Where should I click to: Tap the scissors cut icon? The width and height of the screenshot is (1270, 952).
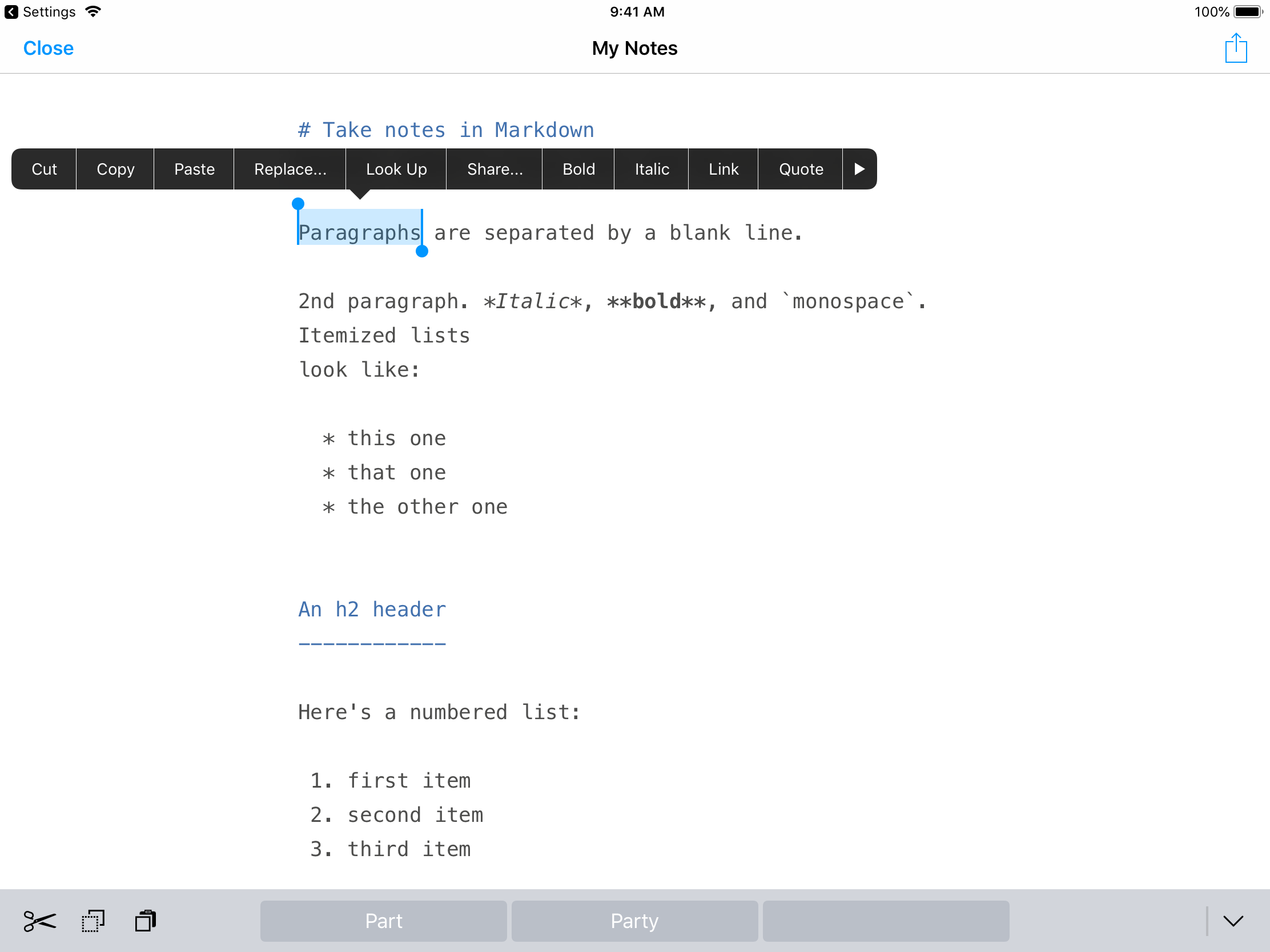pyautogui.click(x=39, y=921)
